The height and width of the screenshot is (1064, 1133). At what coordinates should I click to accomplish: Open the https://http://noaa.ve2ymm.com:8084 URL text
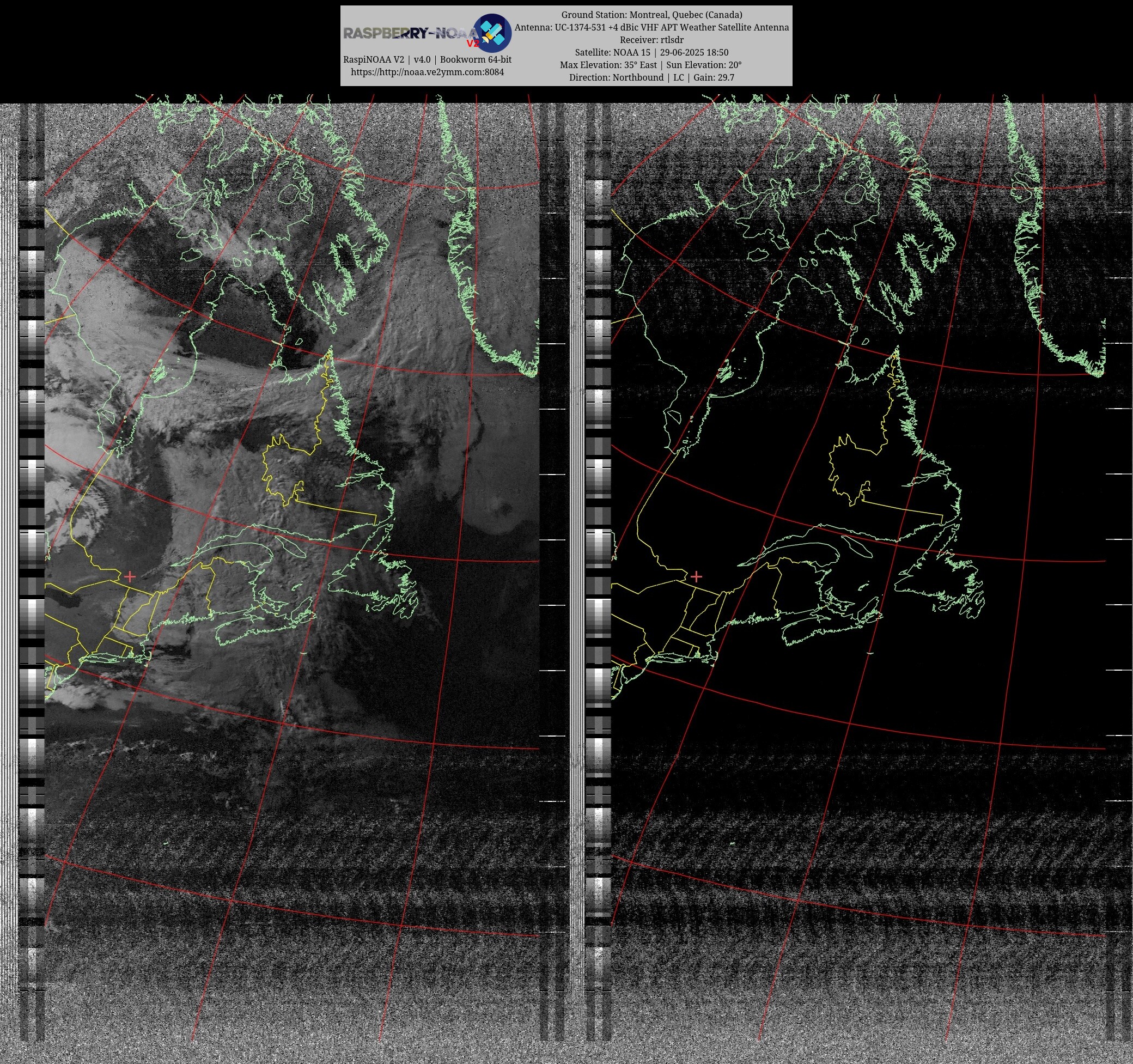427,72
